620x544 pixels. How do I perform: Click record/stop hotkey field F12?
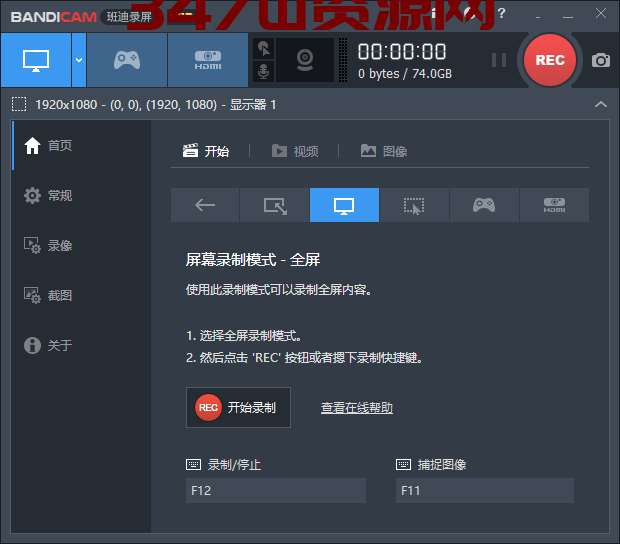(x=276, y=491)
